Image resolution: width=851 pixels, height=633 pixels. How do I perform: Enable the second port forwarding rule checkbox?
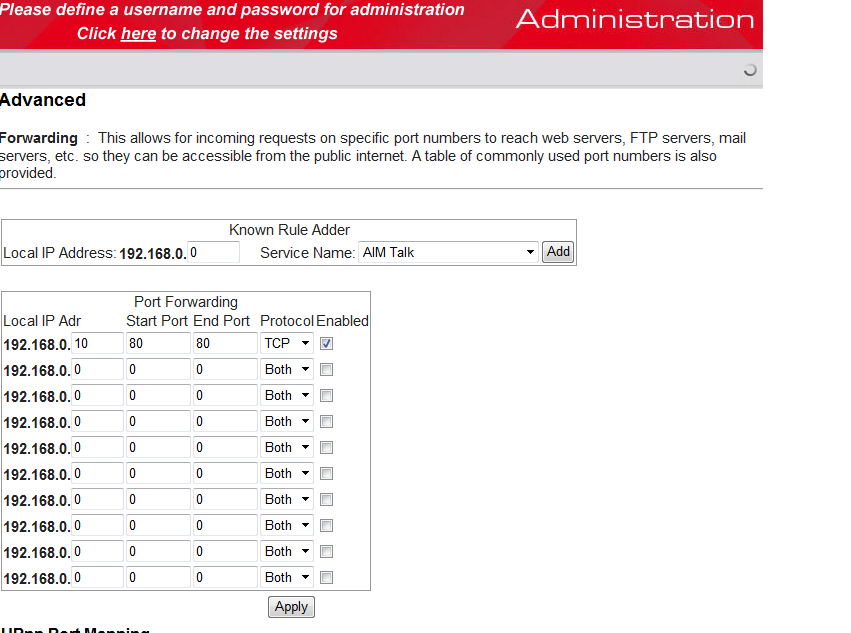(327, 369)
